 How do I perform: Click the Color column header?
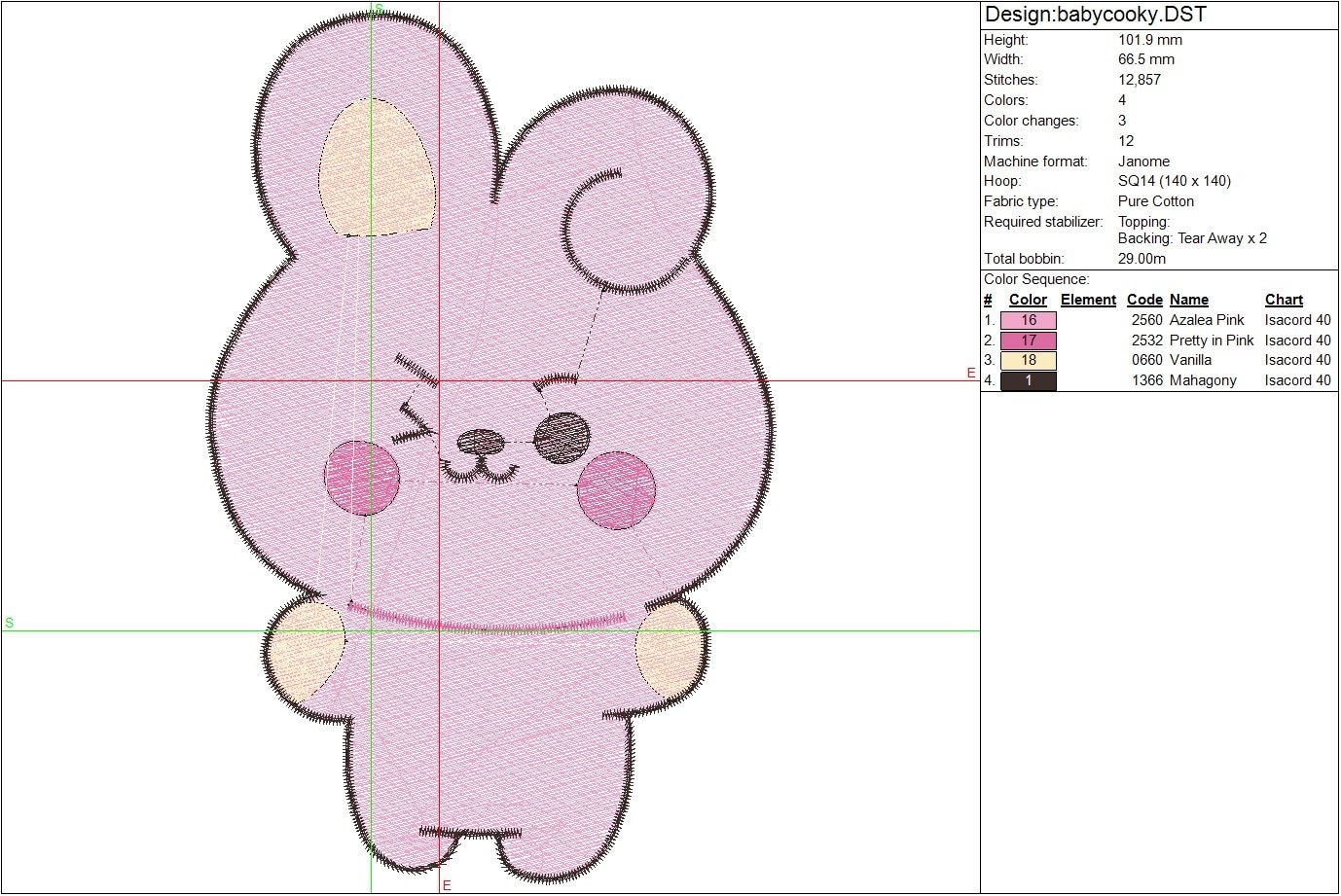tap(1027, 299)
